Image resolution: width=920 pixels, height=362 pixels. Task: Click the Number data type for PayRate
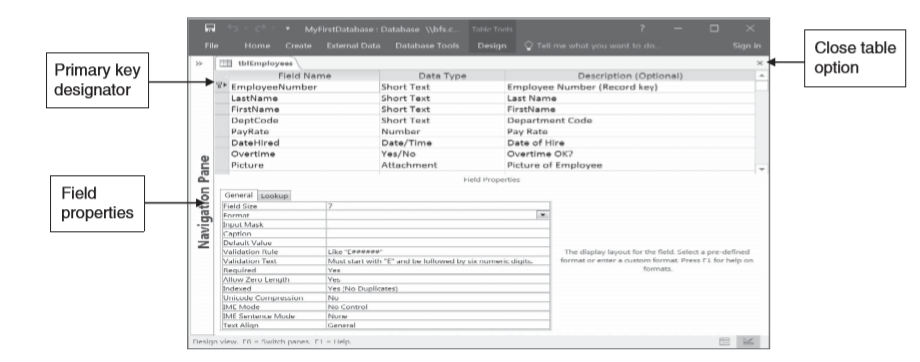442,131
